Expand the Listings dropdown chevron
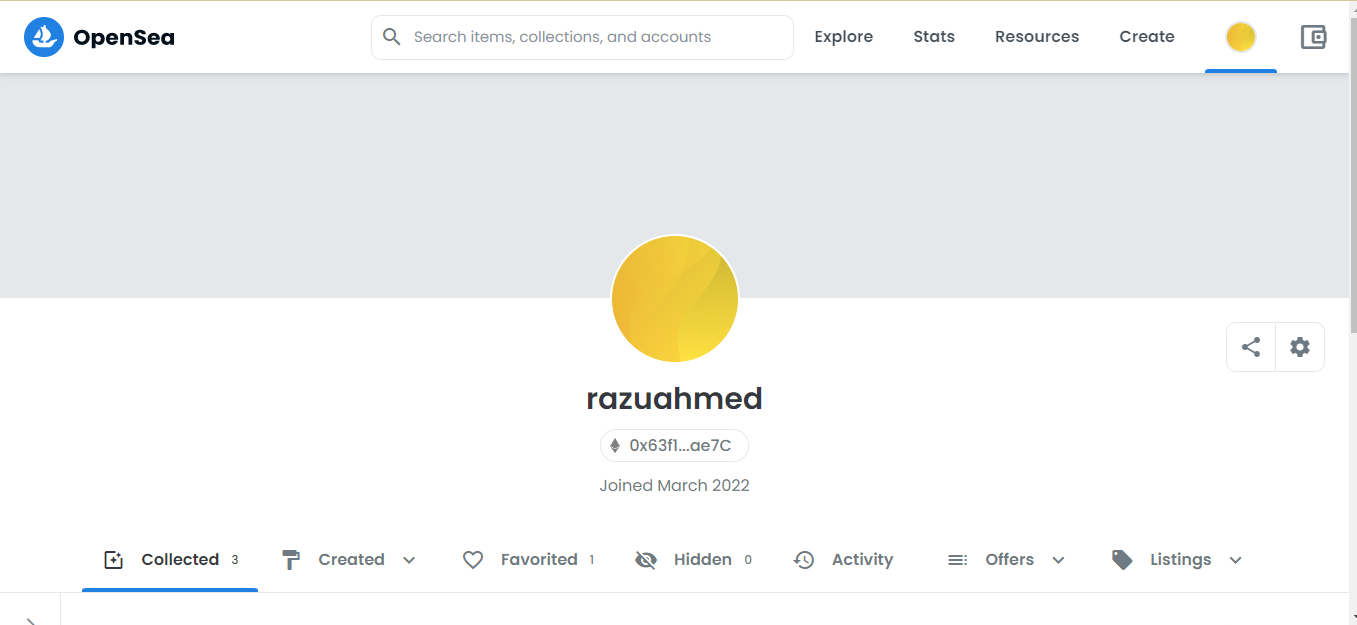 pos(1235,560)
